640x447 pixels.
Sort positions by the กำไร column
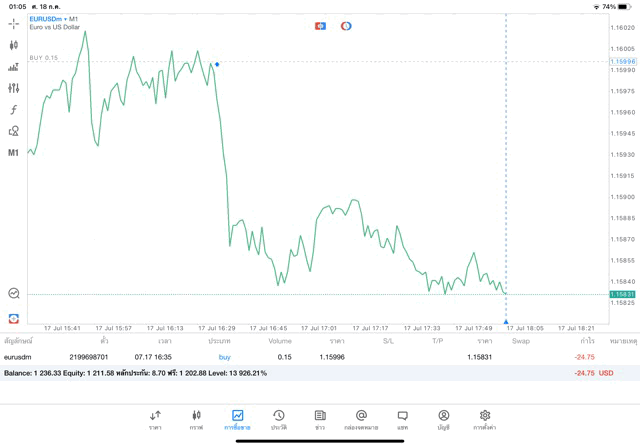click(586, 341)
